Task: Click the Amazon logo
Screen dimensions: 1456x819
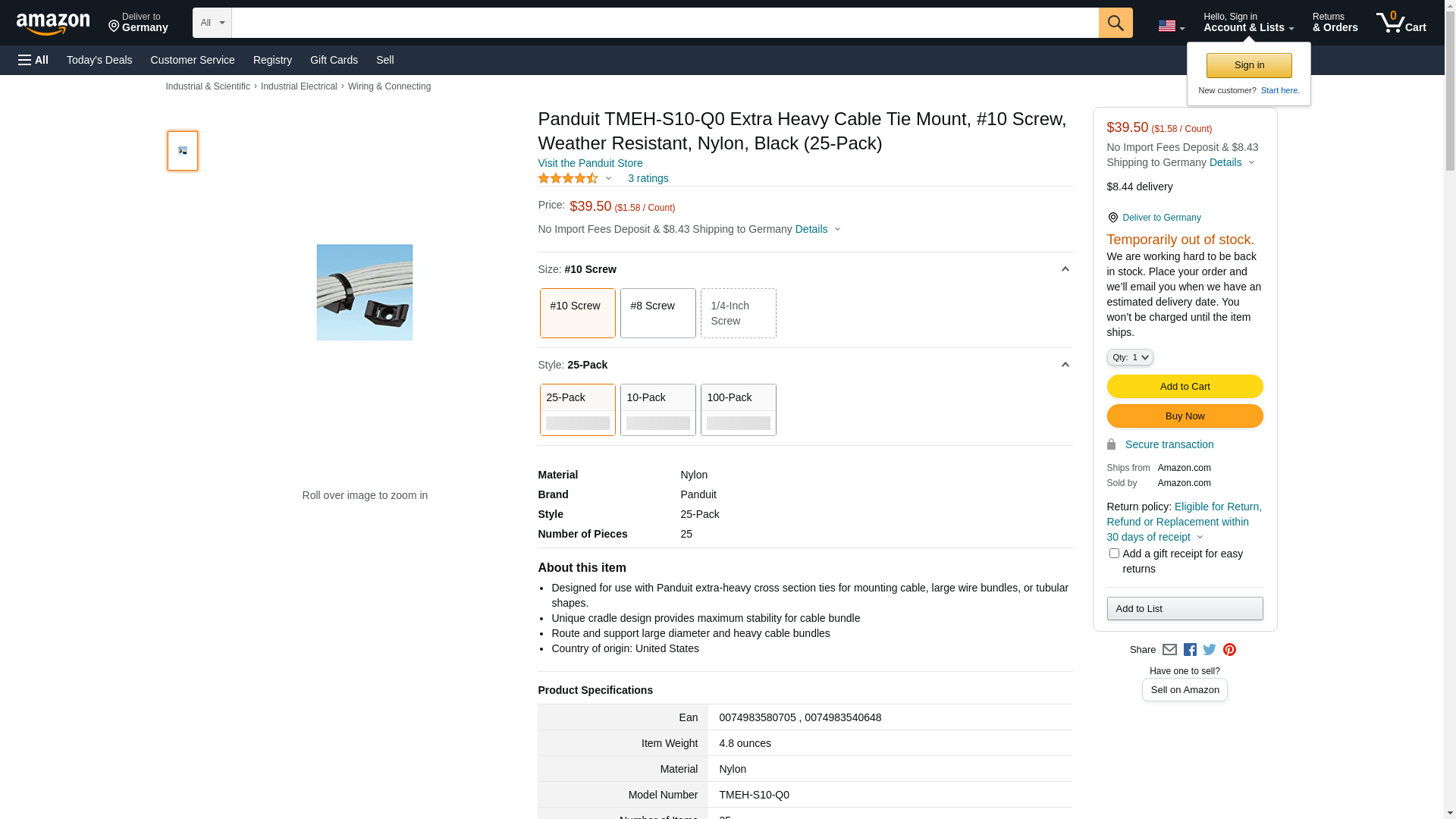Action: pyautogui.click(x=53, y=24)
